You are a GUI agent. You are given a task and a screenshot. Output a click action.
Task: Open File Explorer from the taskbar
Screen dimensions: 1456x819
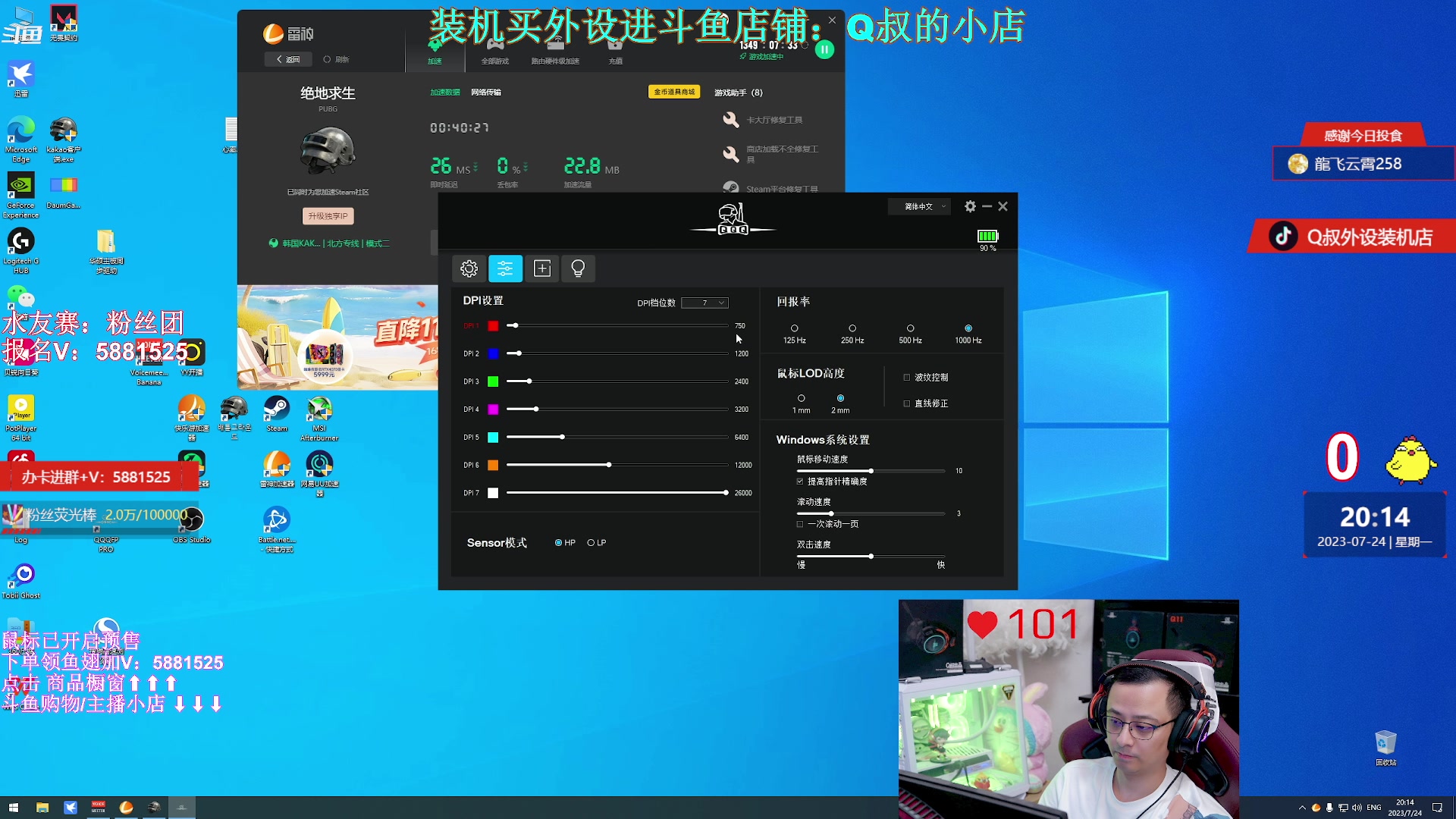(42, 808)
